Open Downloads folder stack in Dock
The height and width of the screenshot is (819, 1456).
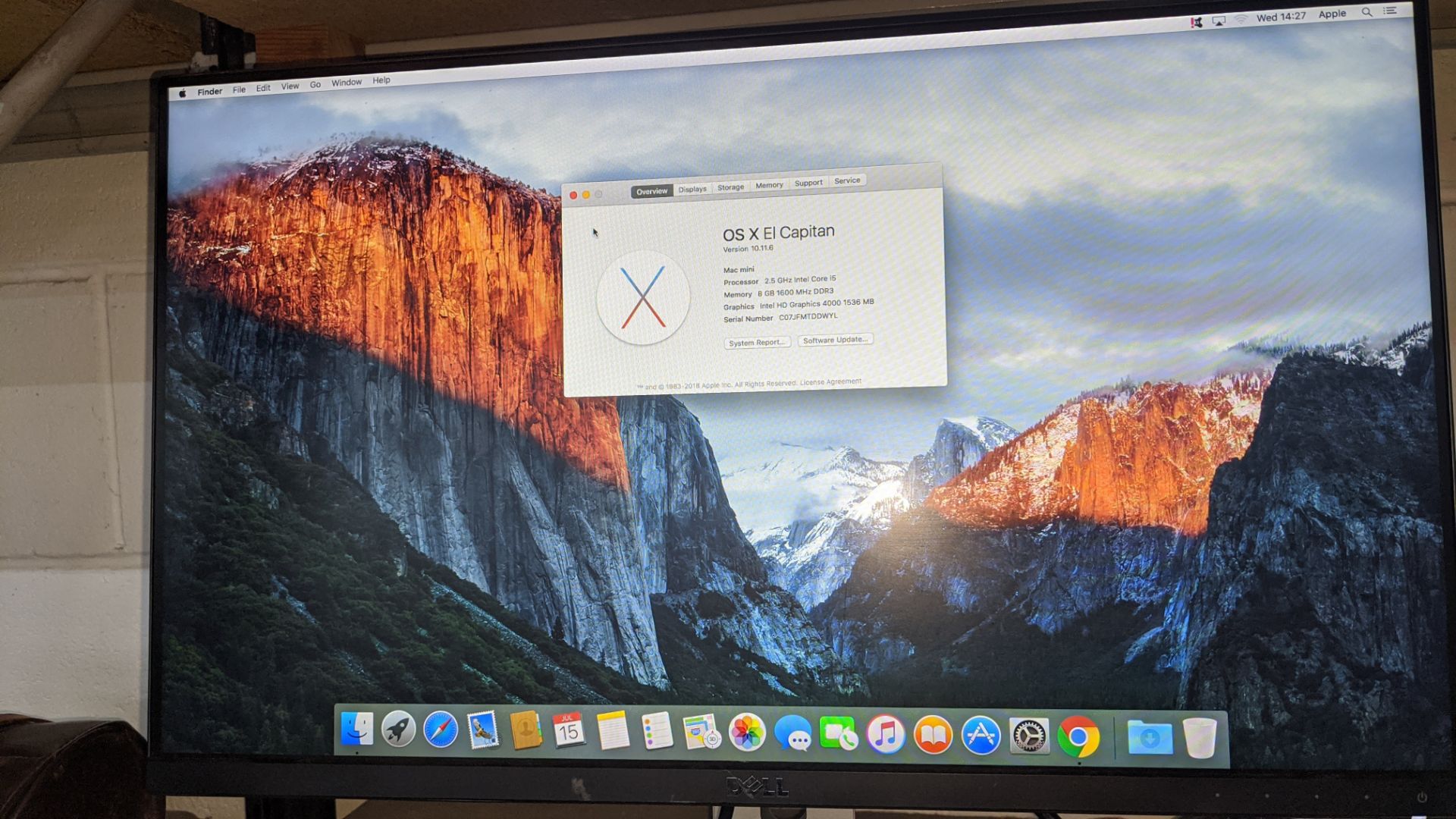click(x=1150, y=738)
